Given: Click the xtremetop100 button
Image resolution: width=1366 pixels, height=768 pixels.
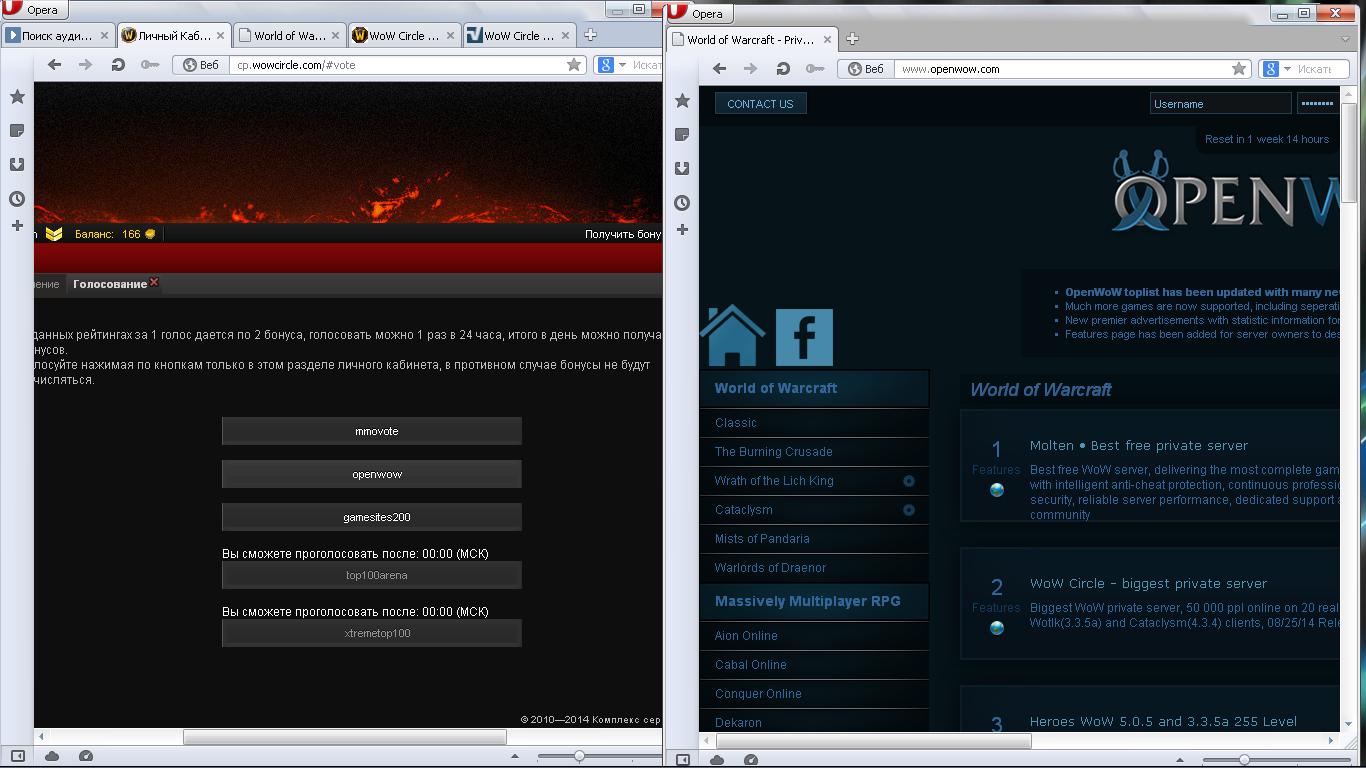Looking at the screenshot, I should (x=372, y=633).
